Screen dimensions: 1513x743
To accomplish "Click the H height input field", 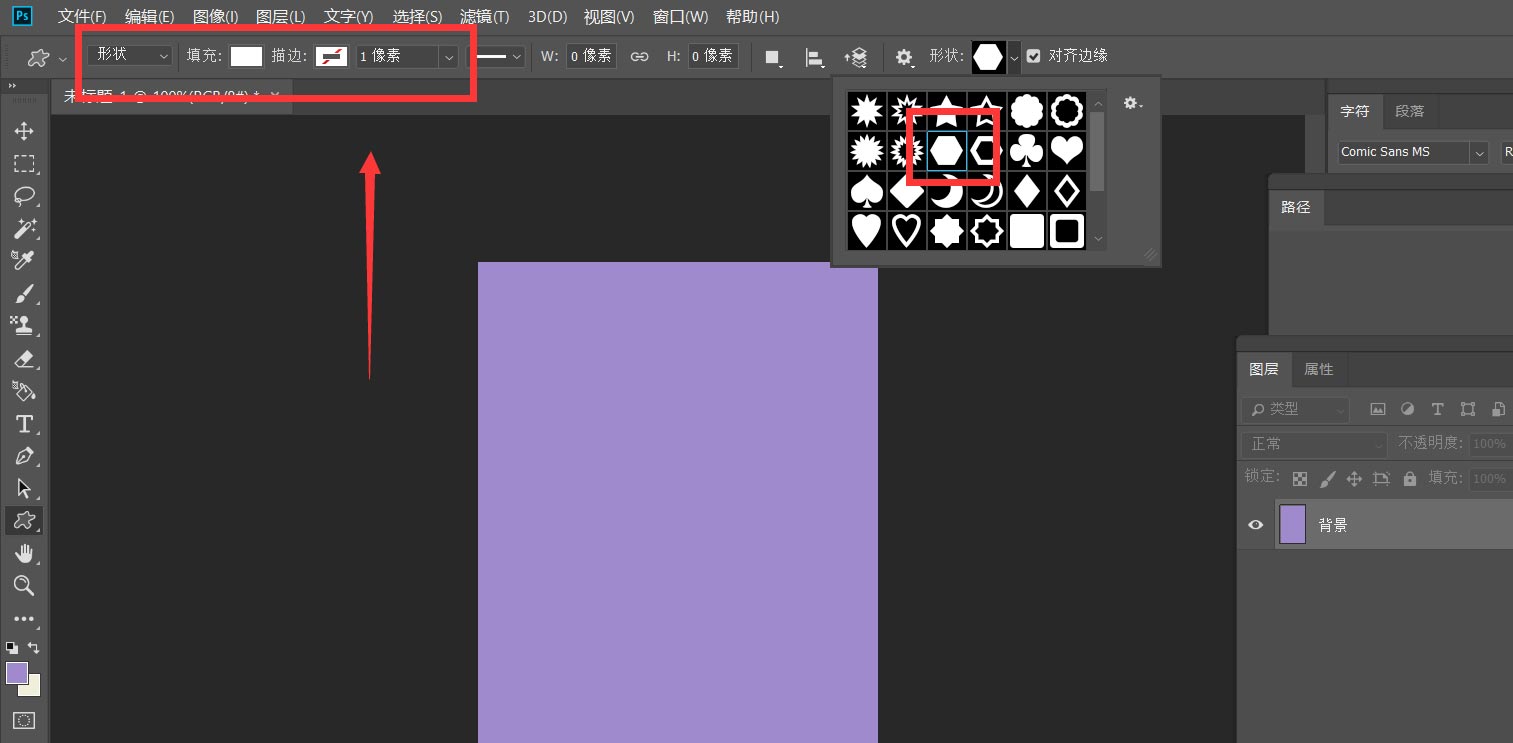I will pyautogui.click(x=712, y=56).
